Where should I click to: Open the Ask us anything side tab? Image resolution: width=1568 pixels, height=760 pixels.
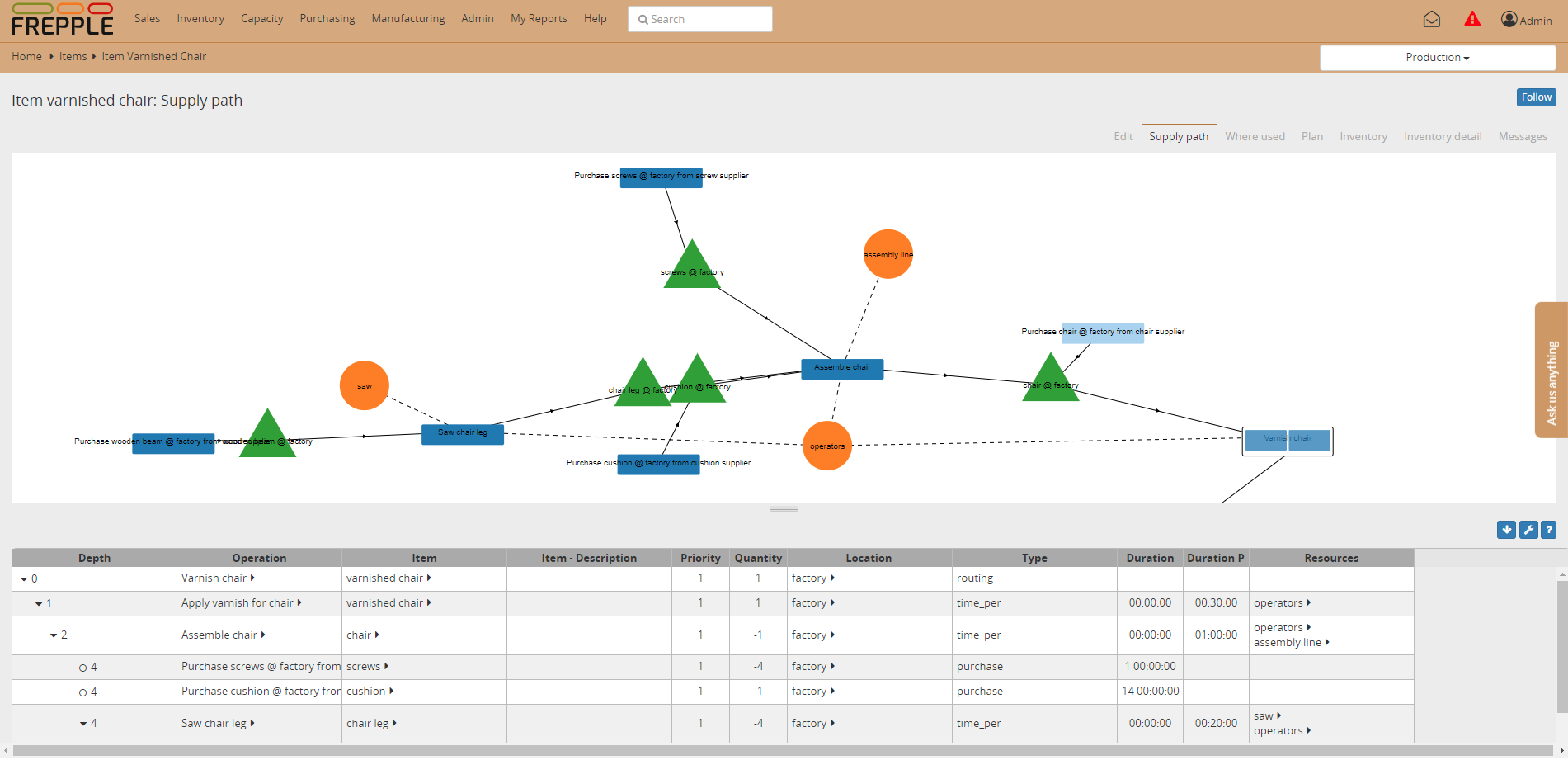coord(1551,370)
